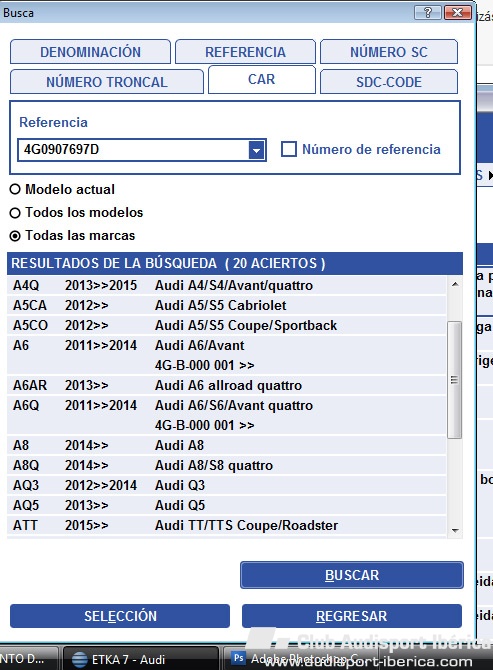Select the Modelo actual radio button
The height and width of the screenshot is (670, 493).
15,189
